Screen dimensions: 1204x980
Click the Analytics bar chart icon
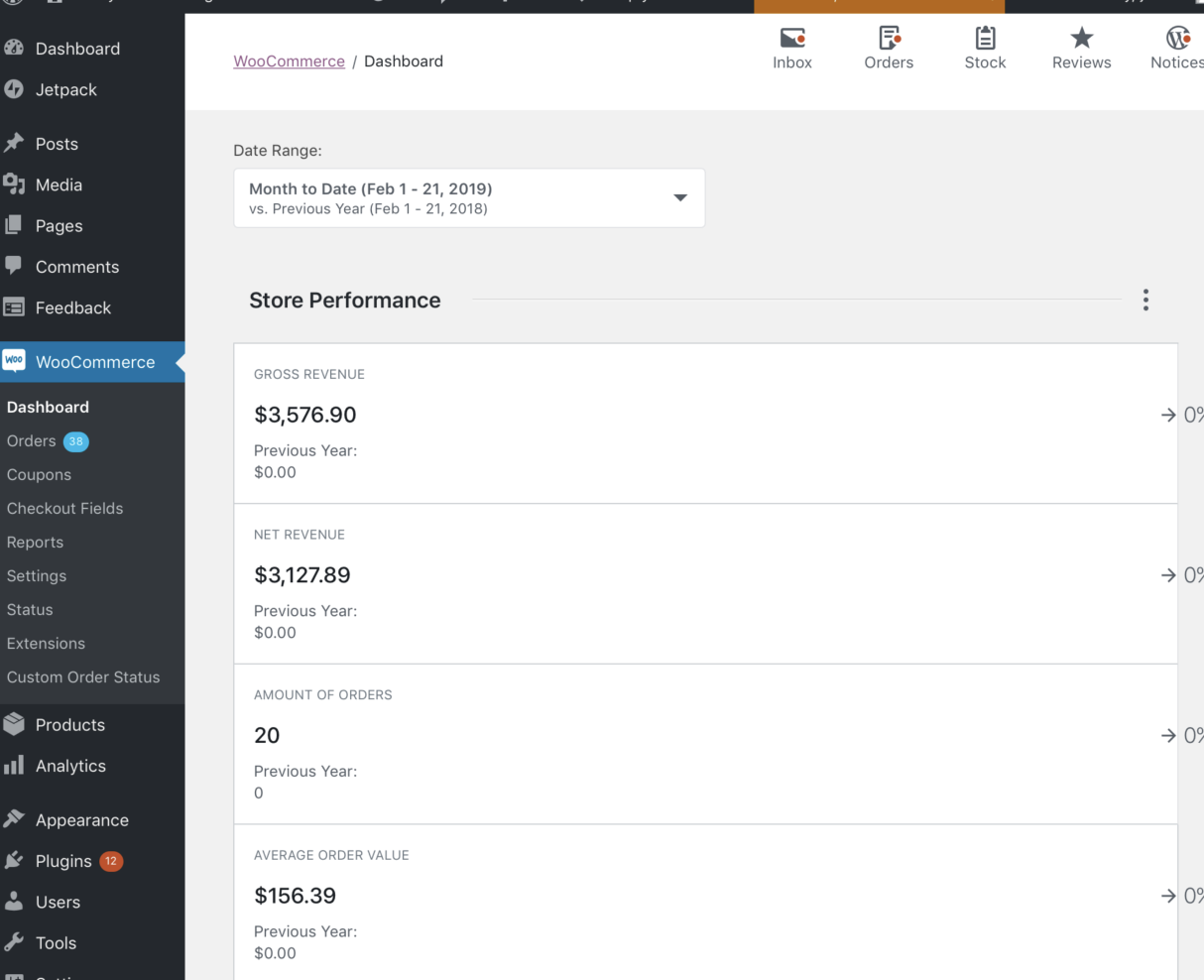(x=14, y=765)
